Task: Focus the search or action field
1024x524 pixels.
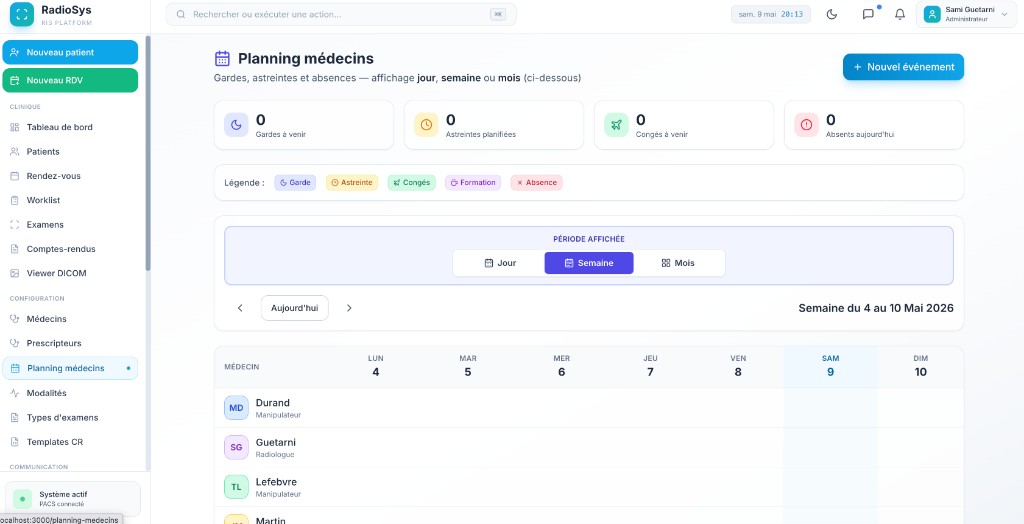Action: coord(341,14)
